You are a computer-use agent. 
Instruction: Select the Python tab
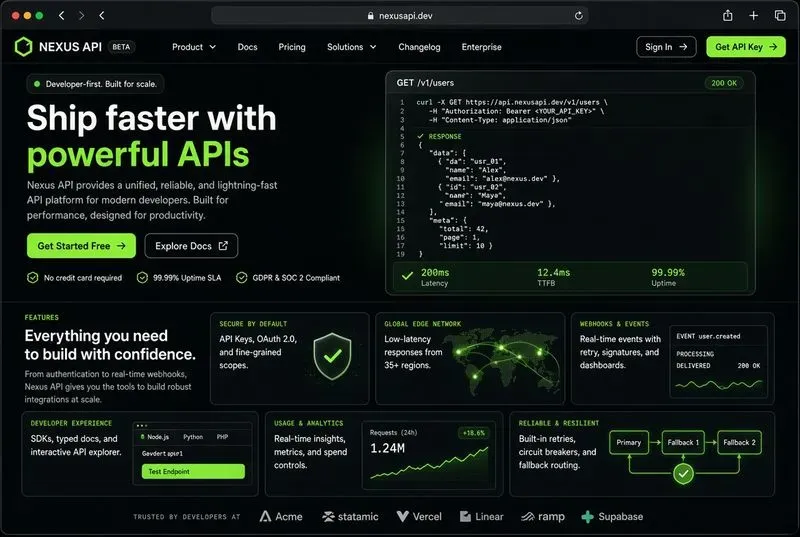193,437
